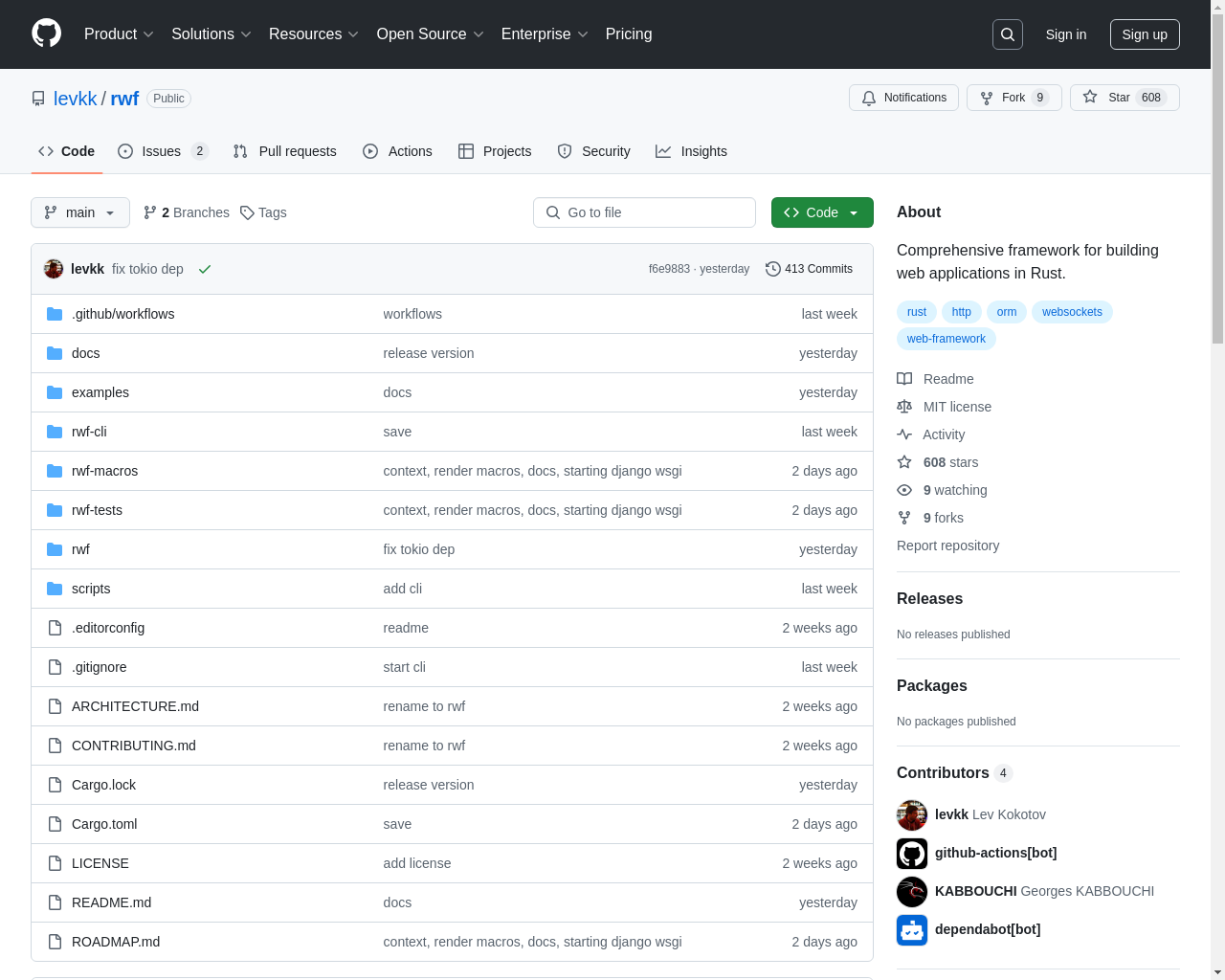Switch to the Actions tab
The height and width of the screenshot is (980, 1225).
397,151
